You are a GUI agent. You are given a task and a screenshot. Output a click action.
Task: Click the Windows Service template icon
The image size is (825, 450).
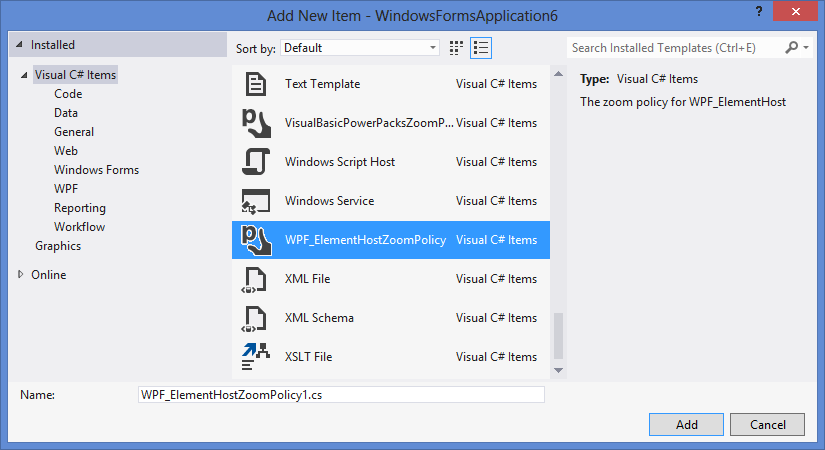point(256,201)
